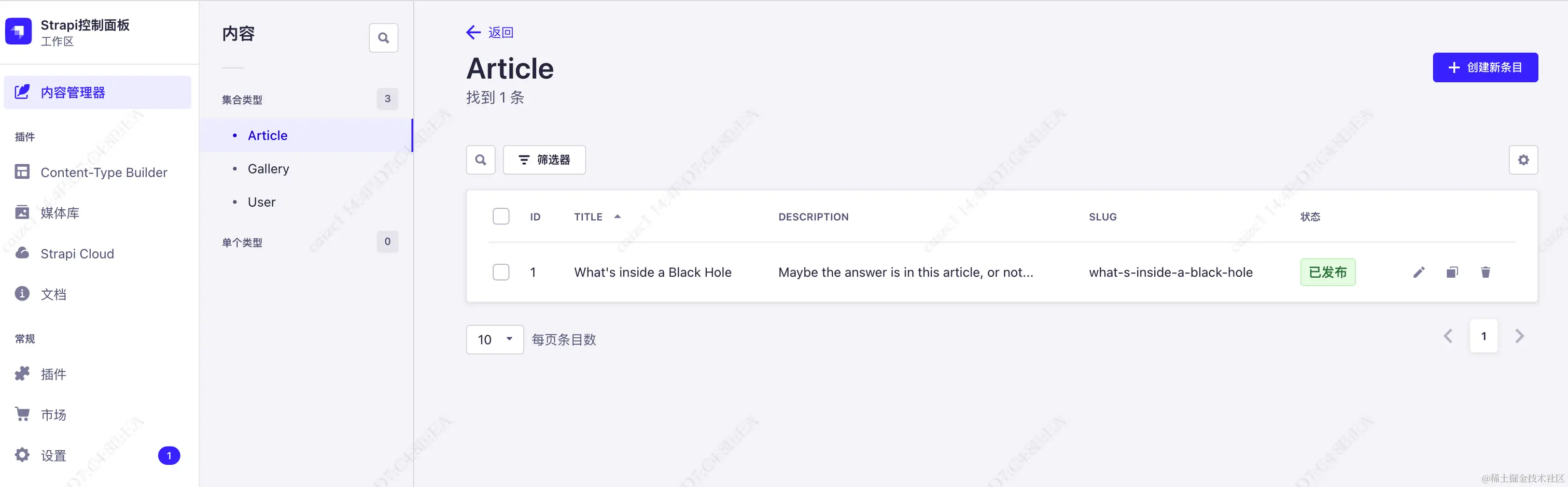
Task: Click the search icon above the table
Action: coord(480,160)
